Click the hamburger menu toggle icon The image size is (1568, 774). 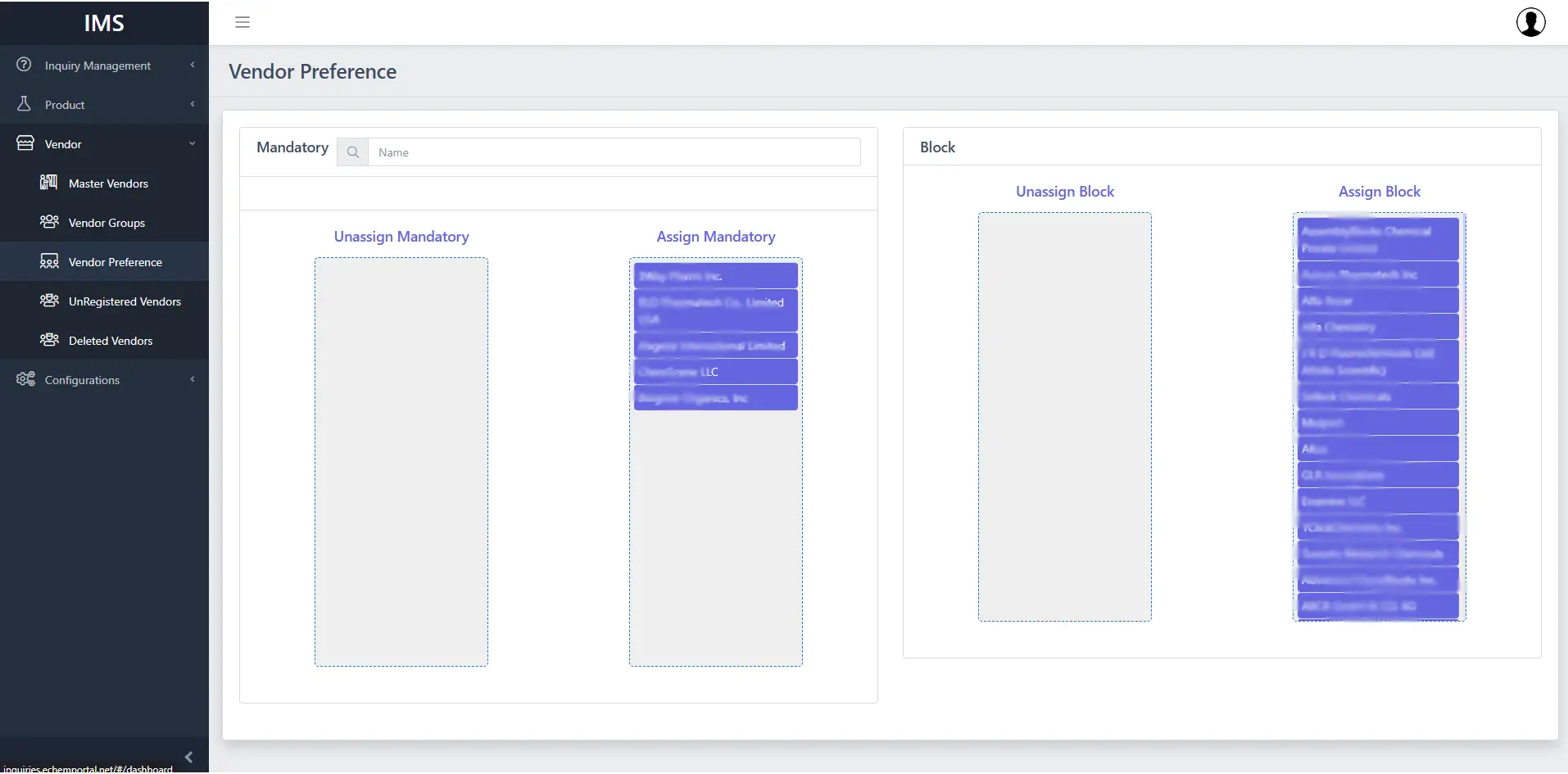click(x=242, y=22)
